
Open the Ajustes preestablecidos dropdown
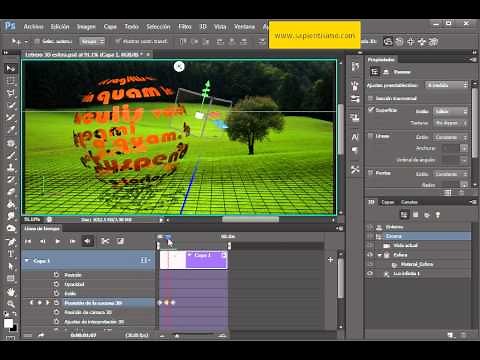pos(447,85)
